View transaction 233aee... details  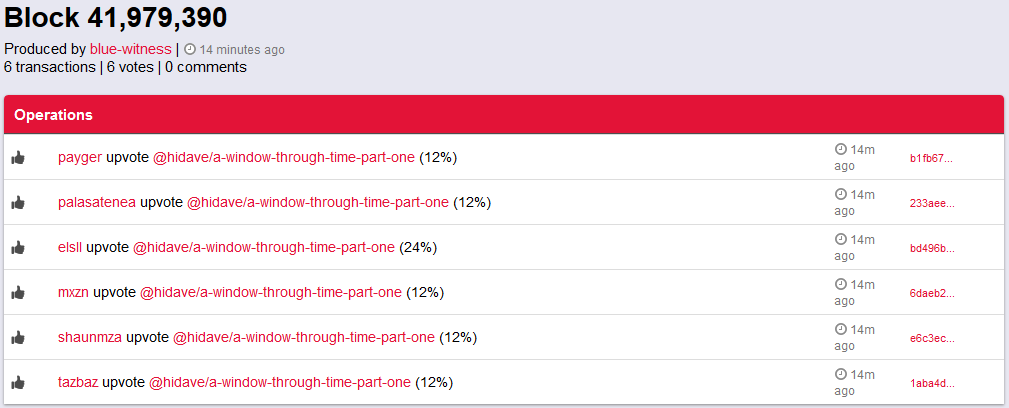click(932, 203)
